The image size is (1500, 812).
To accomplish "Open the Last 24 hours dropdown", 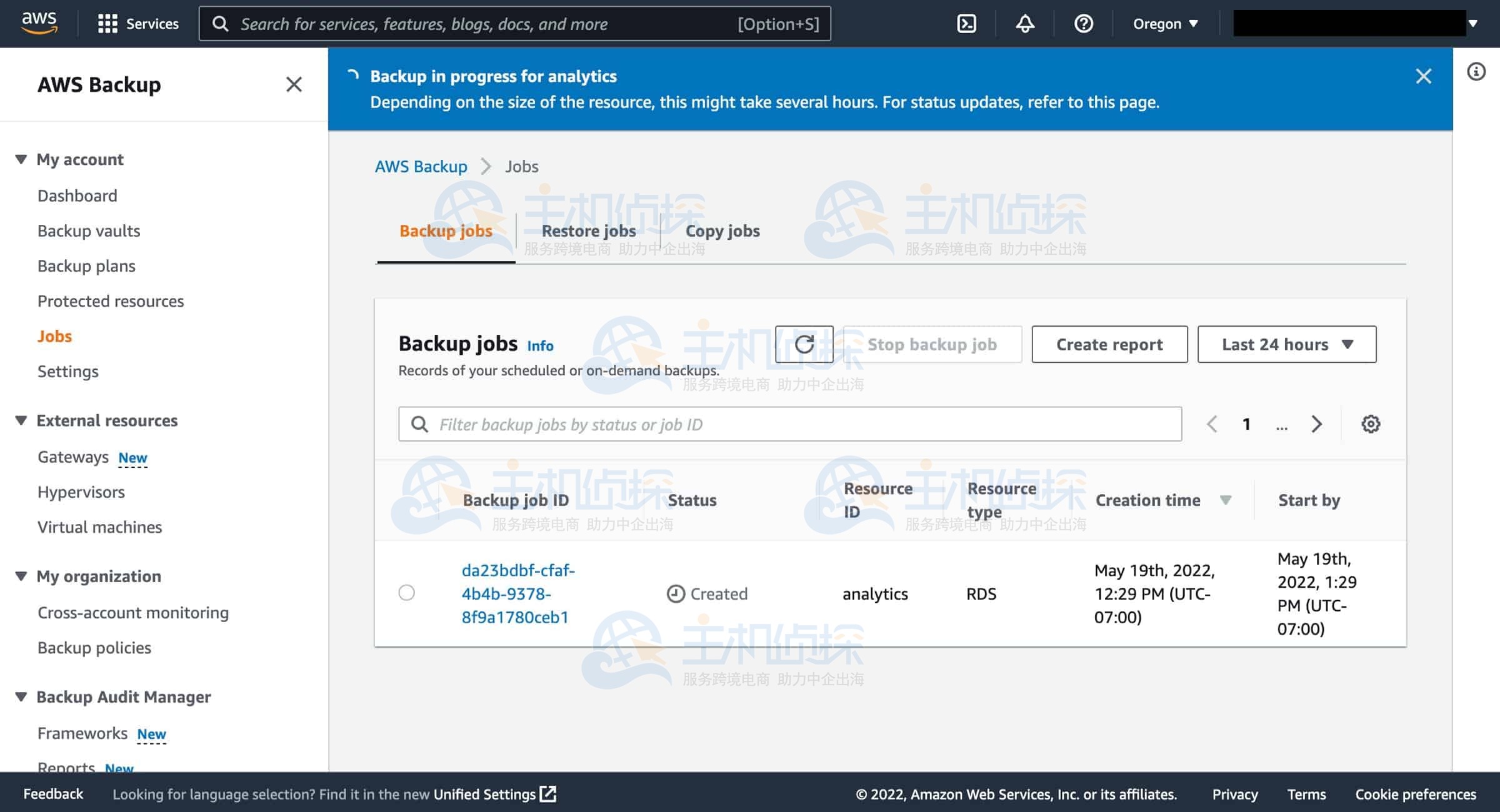I will (x=1286, y=344).
